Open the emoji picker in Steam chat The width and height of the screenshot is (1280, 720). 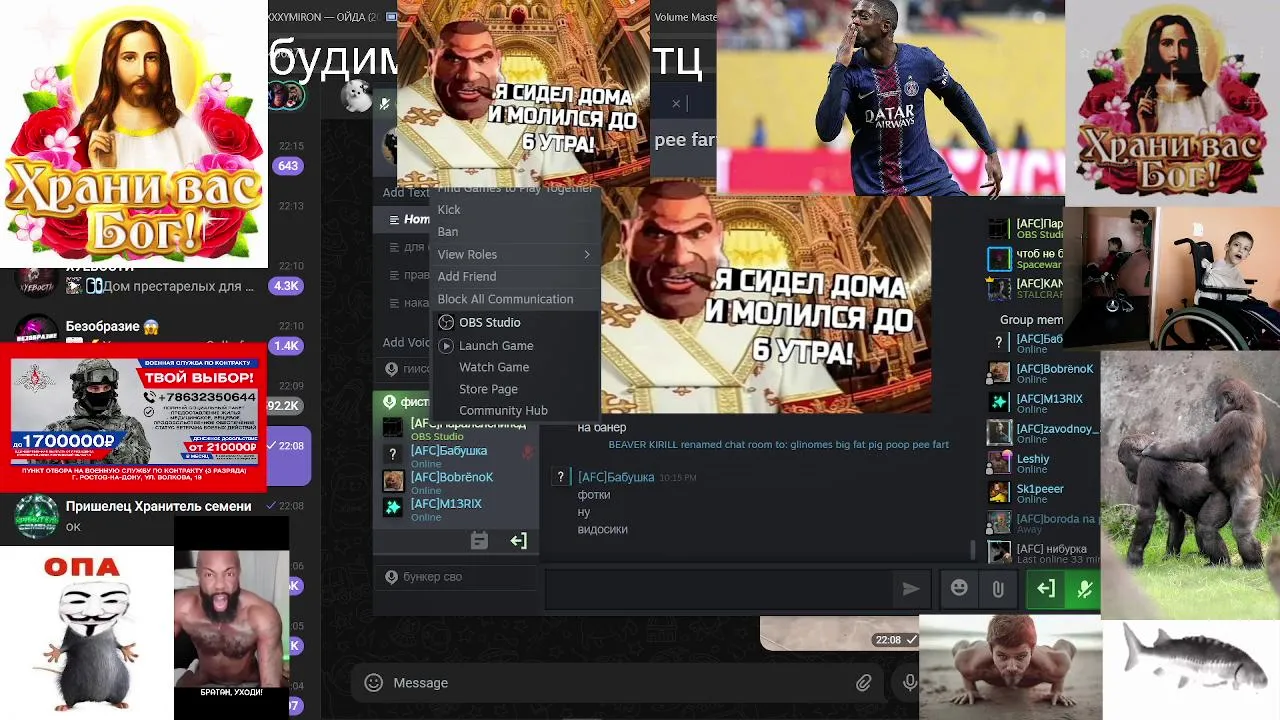click(959, 588)
